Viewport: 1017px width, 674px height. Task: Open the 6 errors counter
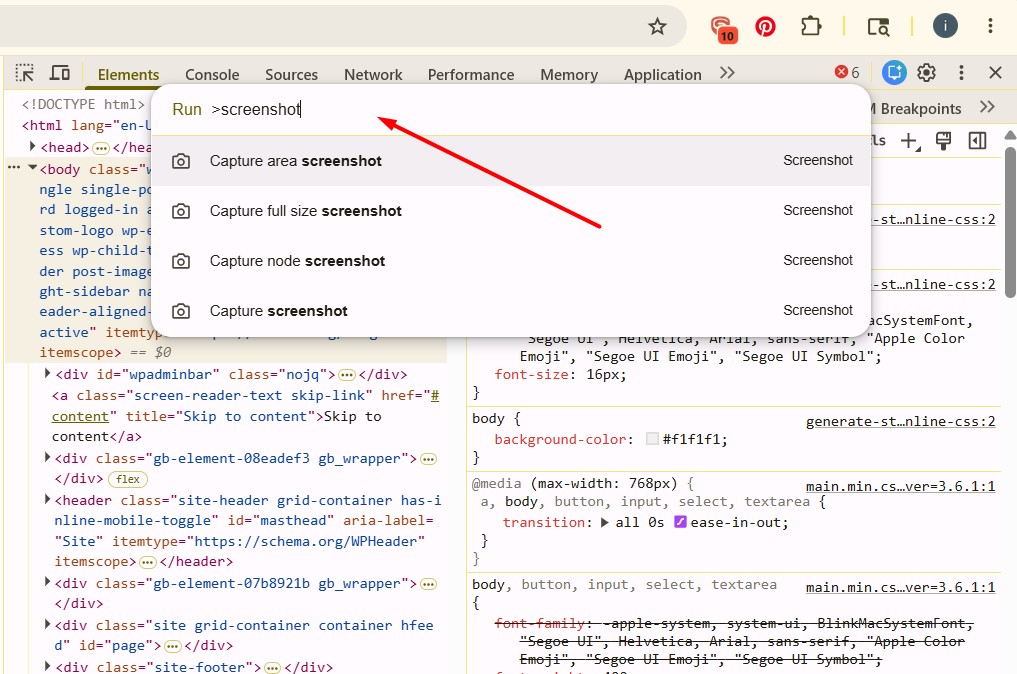[x=847, y=72]
